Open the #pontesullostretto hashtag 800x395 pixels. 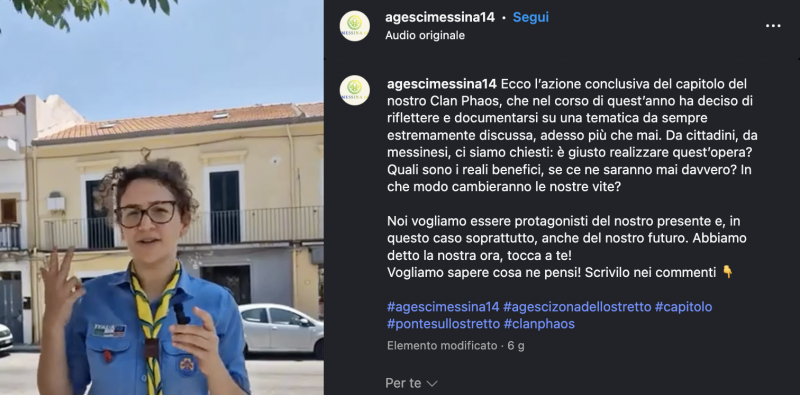443,324
